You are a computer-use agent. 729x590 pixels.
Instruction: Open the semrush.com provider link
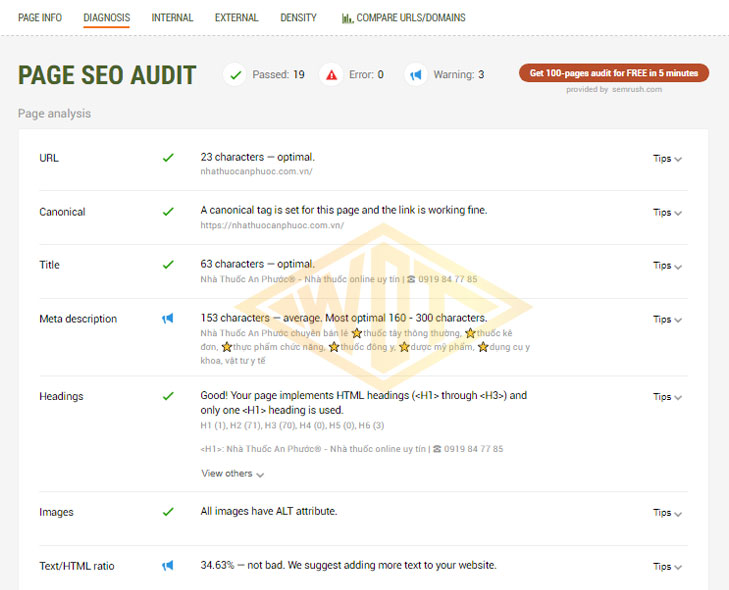tap(636, 89)
